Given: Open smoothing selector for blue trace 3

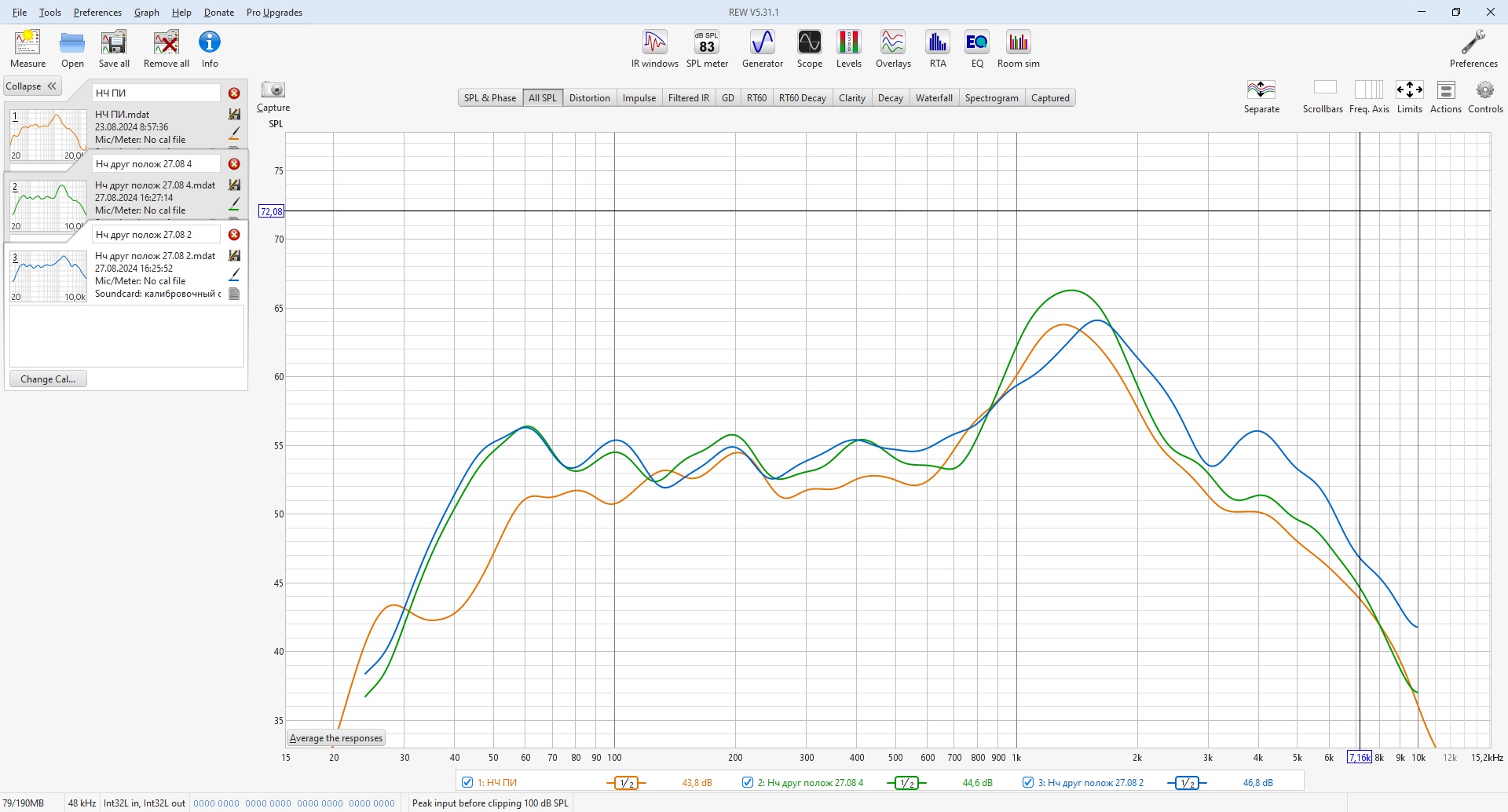Looking at the screenshot, I should coord(1187,783).
